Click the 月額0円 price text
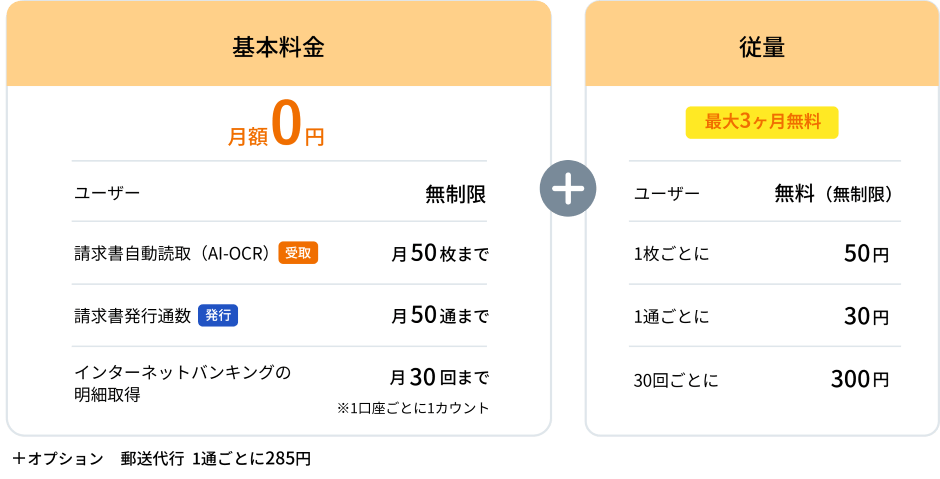The height and width of the screenshot is (479, 940). click(x=276, y=126)
